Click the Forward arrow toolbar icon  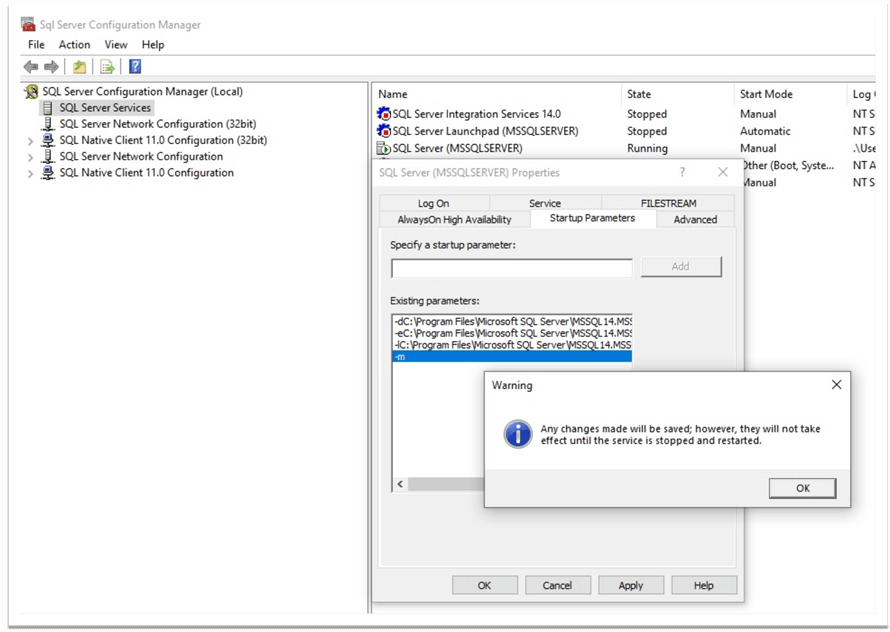(51, 67)
